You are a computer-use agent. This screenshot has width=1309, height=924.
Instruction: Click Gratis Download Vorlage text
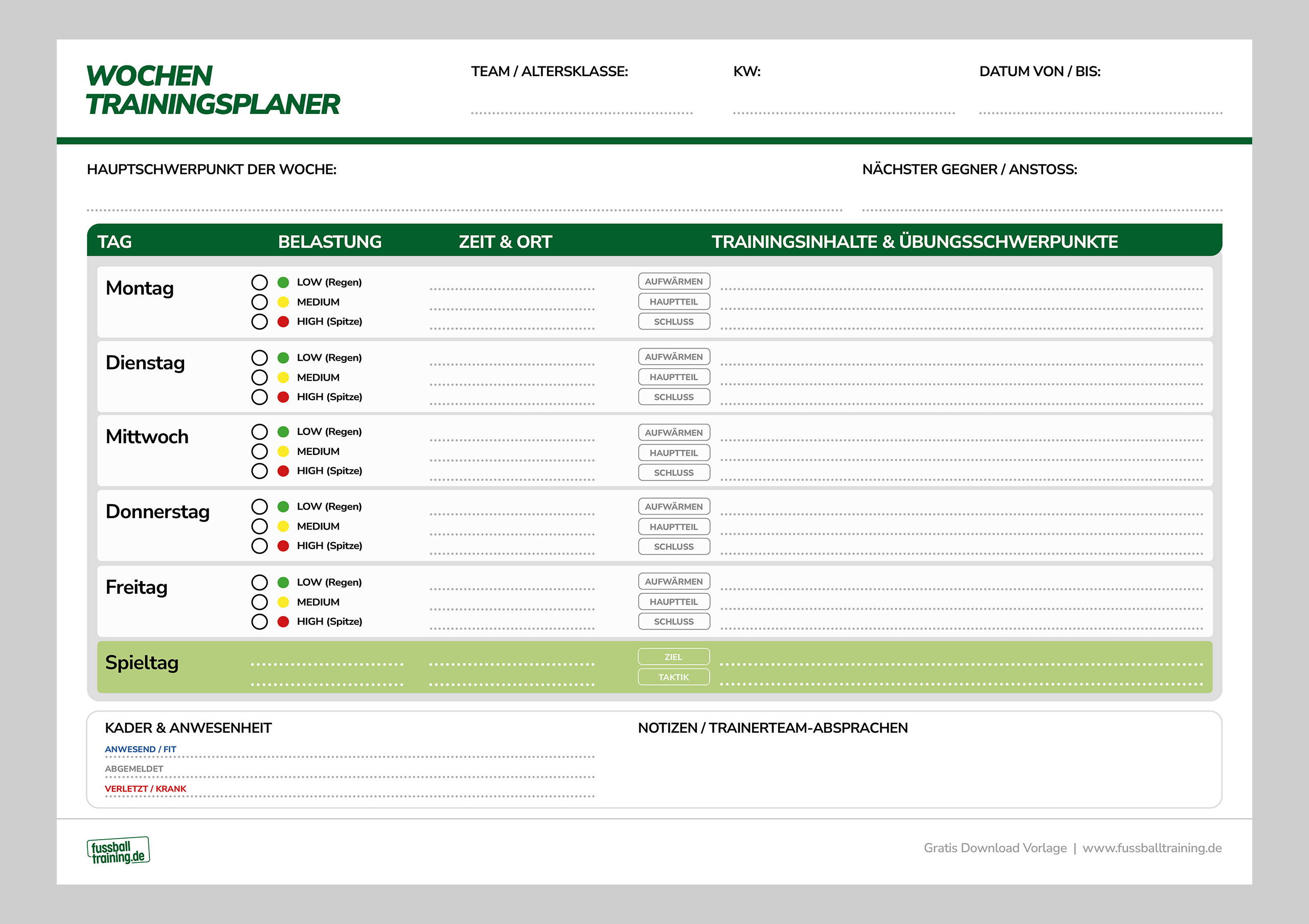point(995,848)
